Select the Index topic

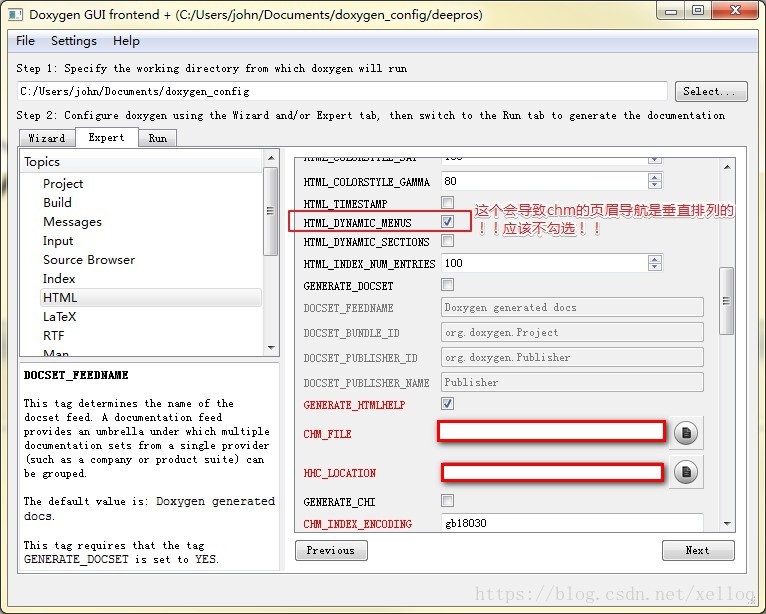click(x=59, y=279)
